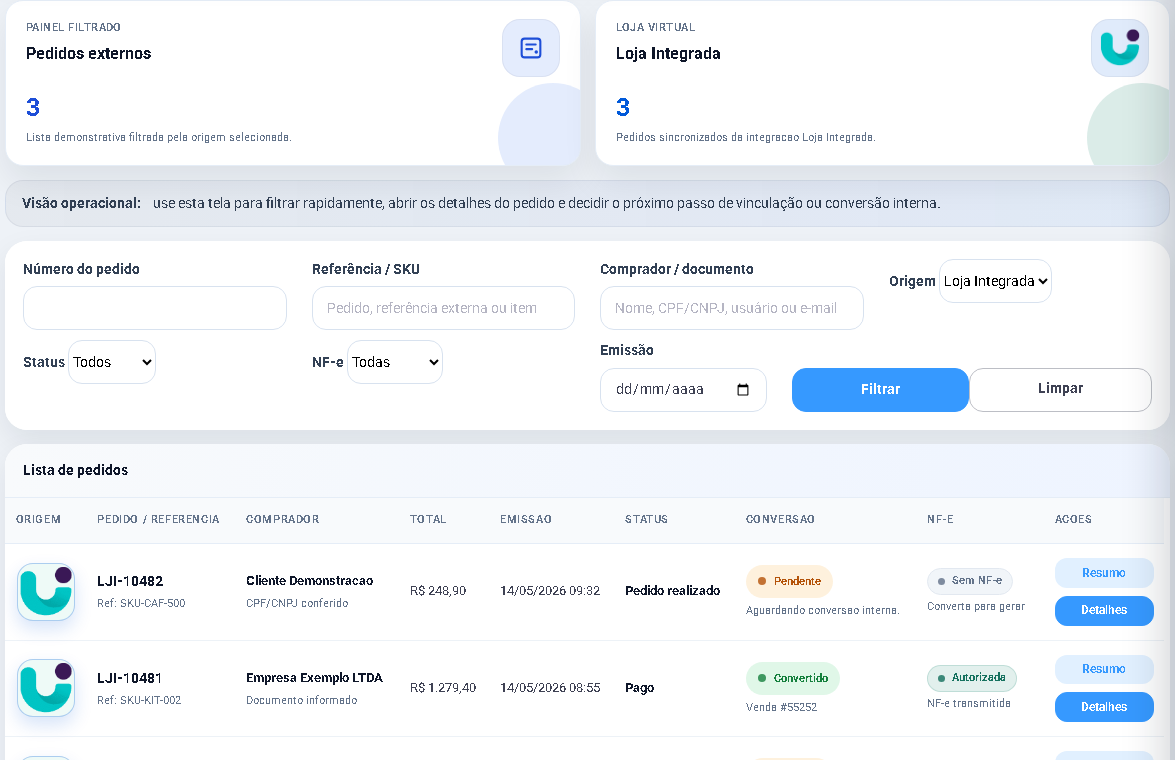
Task: Click the Loja Integrada card title
Action: (668, 53)
